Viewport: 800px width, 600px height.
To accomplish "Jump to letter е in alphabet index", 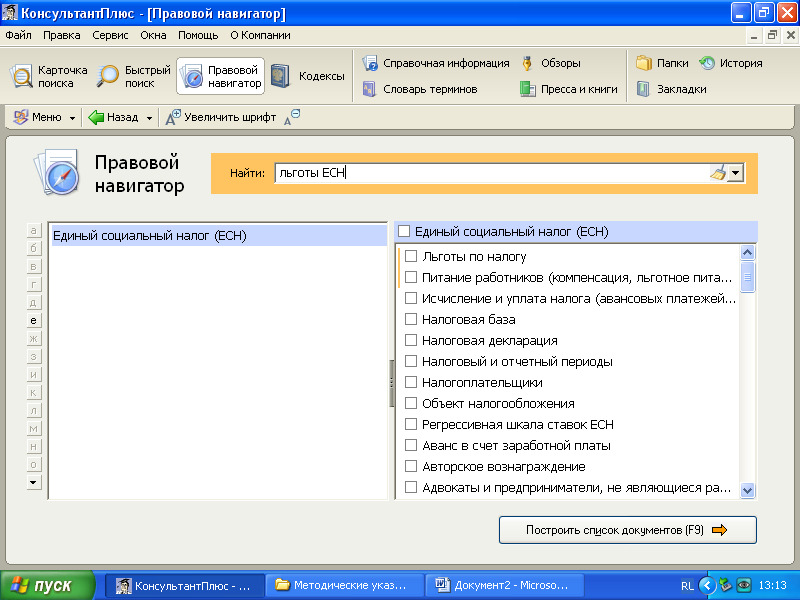I will point(34,320).
